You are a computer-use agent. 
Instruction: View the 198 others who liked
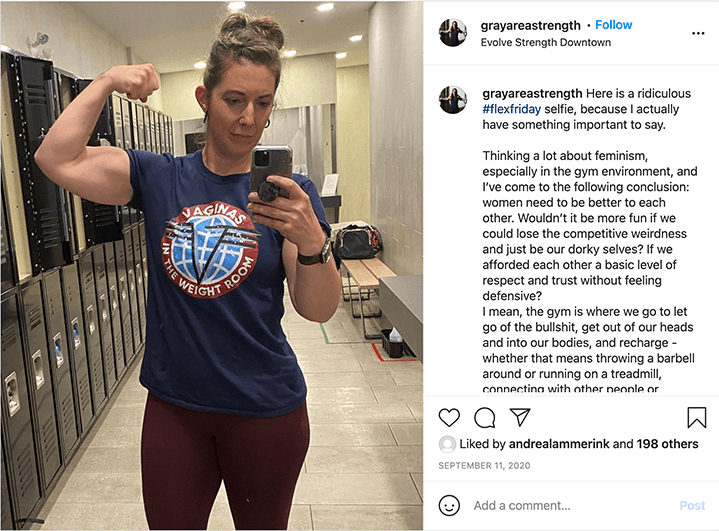click(667, 444)
